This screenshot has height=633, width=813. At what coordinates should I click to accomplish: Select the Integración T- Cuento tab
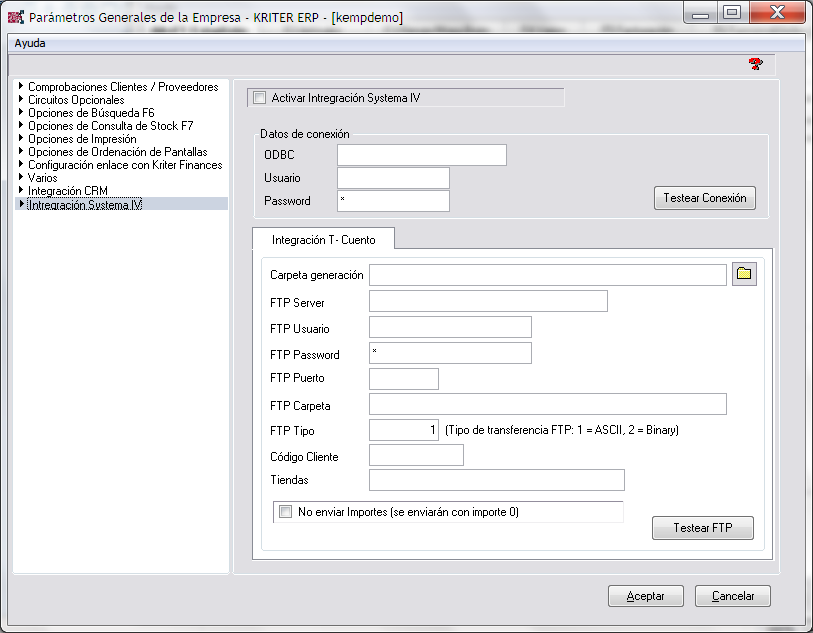(x=324, y=240)
